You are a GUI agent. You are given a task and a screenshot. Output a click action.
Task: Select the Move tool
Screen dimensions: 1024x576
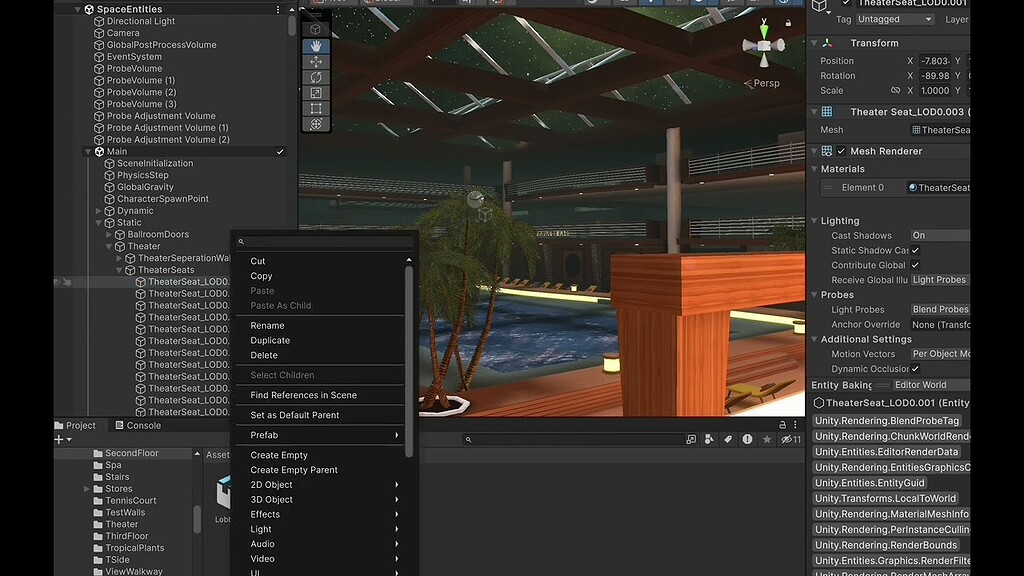pyautogui.click(x=314, y=61)
